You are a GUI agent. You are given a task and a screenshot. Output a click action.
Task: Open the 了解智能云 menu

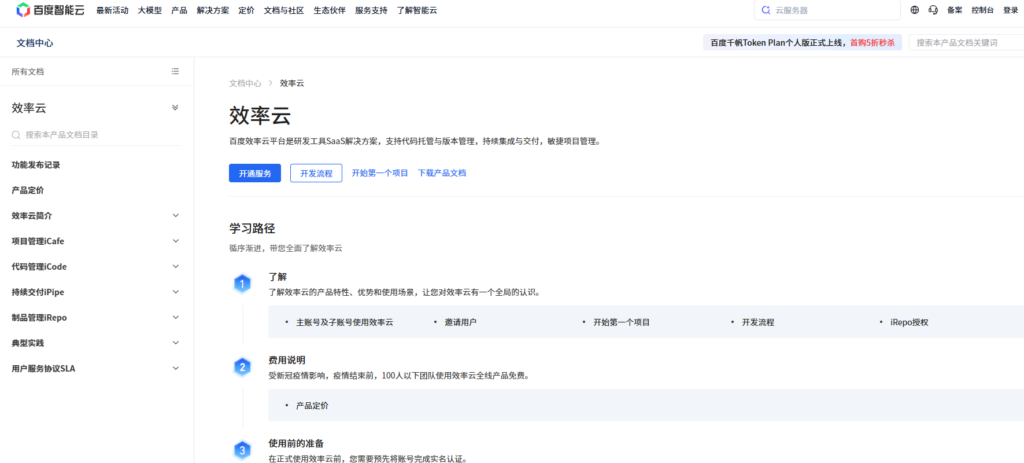point(417,10)
